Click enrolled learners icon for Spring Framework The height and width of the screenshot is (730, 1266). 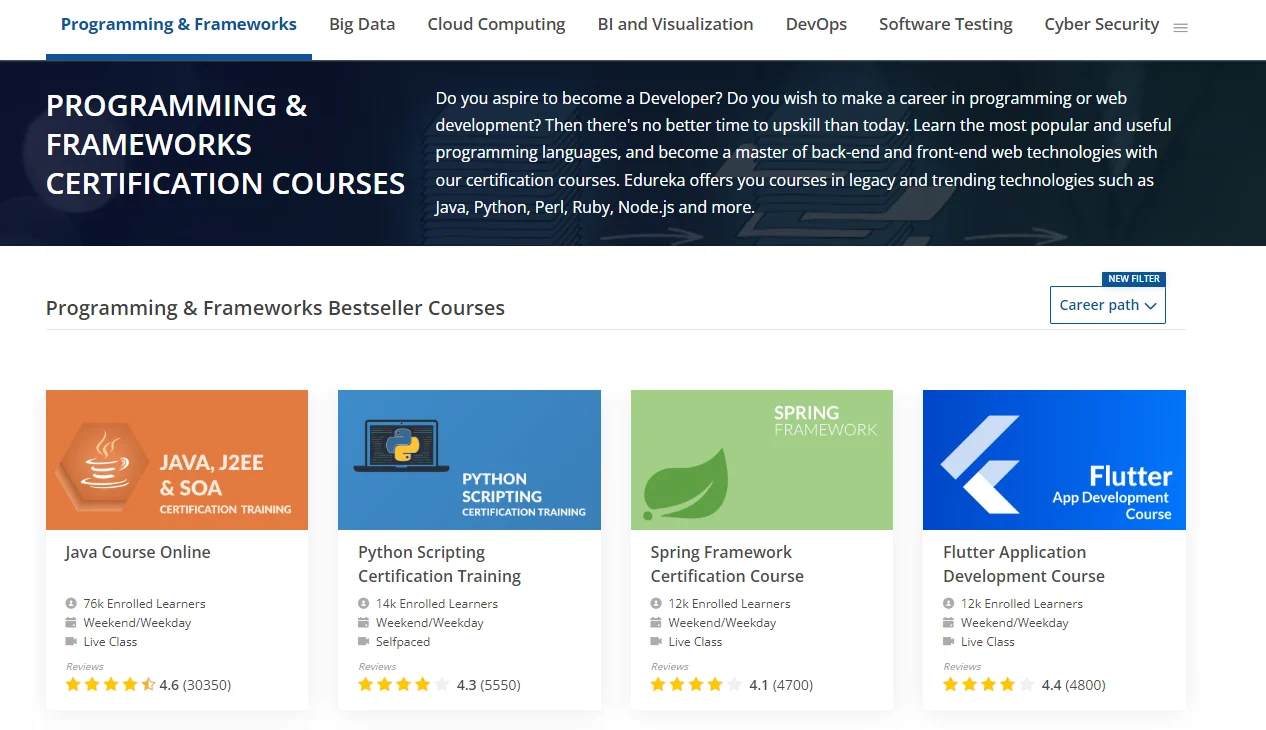click(x=656, y=604)
